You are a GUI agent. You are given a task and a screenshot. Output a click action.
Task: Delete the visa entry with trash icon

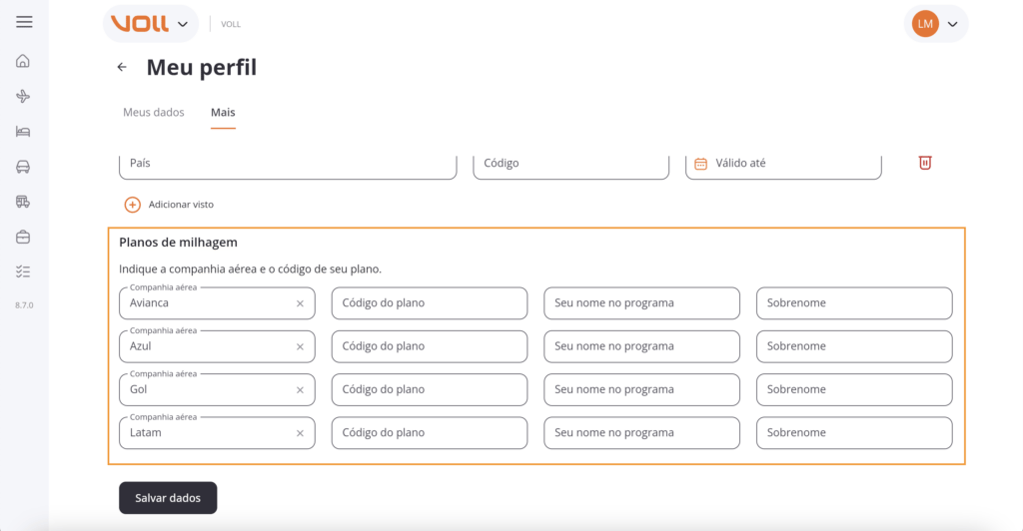click(x=925, y=163)
